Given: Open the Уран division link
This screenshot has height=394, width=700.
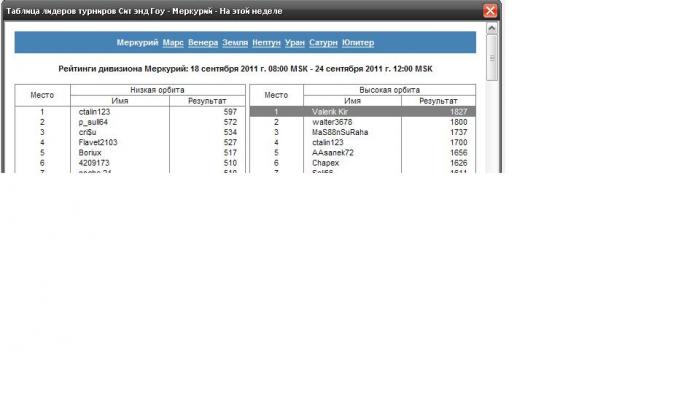Looking at the screenshot, I should 295,43.
